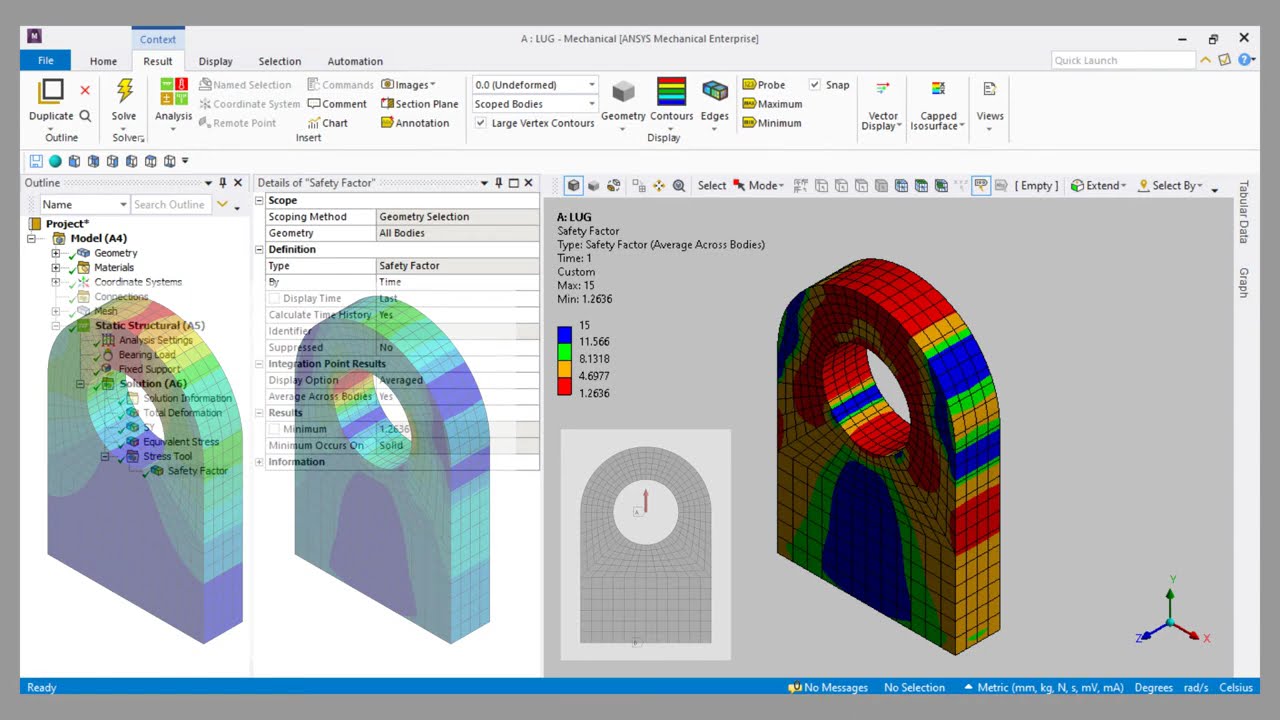1280x720 pixels.
Task: Click the teal sphere icon in quick toolbar
Action: tap(55, 161)
